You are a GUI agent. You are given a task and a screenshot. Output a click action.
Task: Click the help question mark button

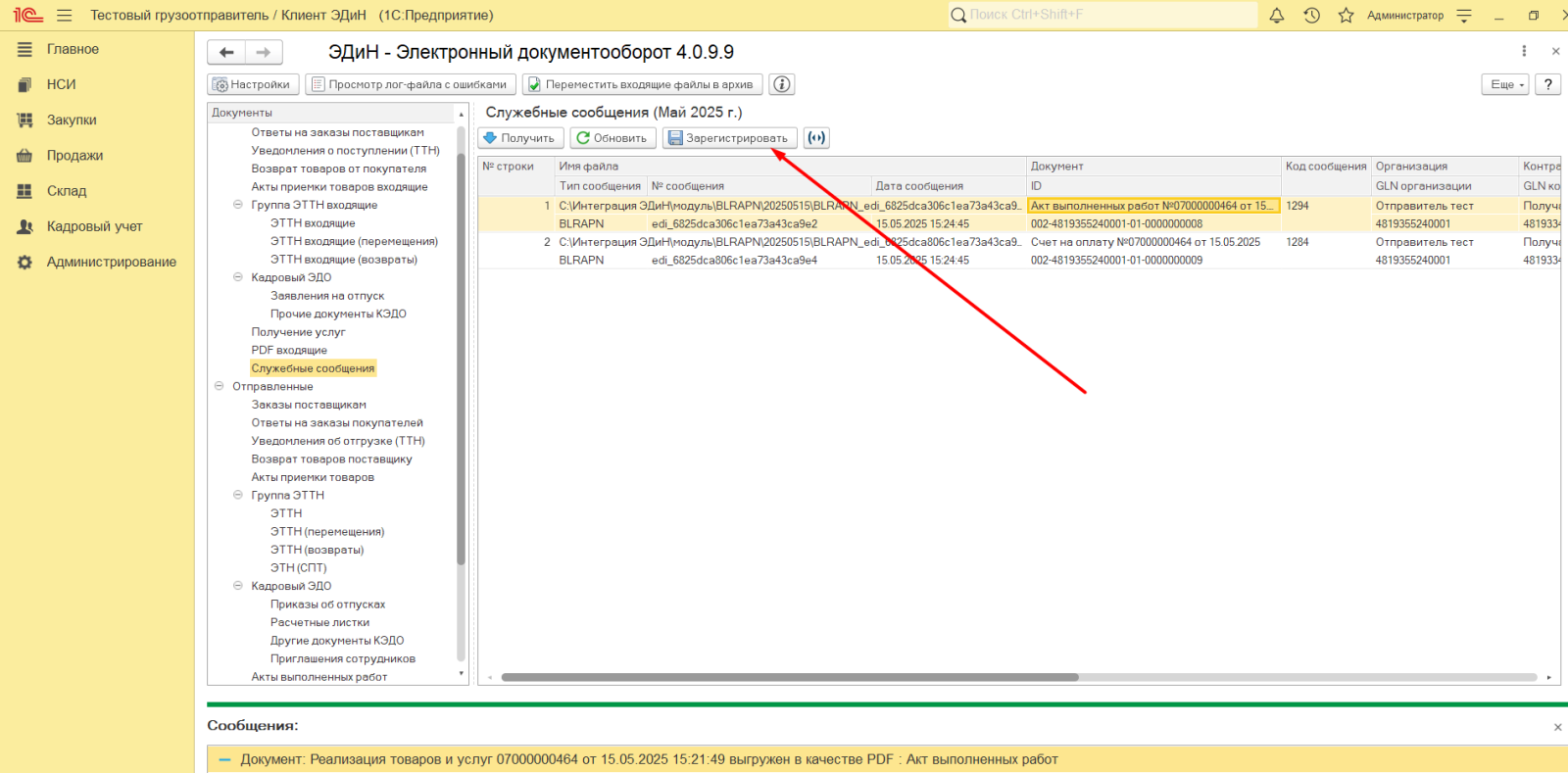1547,84
